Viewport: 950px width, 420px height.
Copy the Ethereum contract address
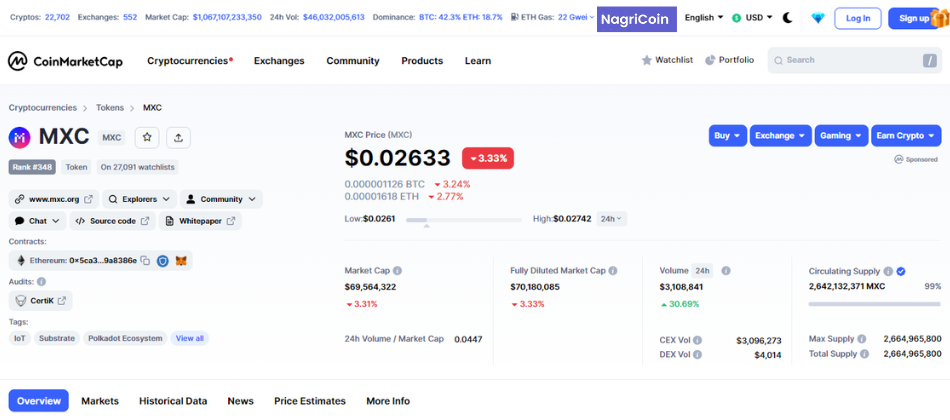click(x=145, y=261)
